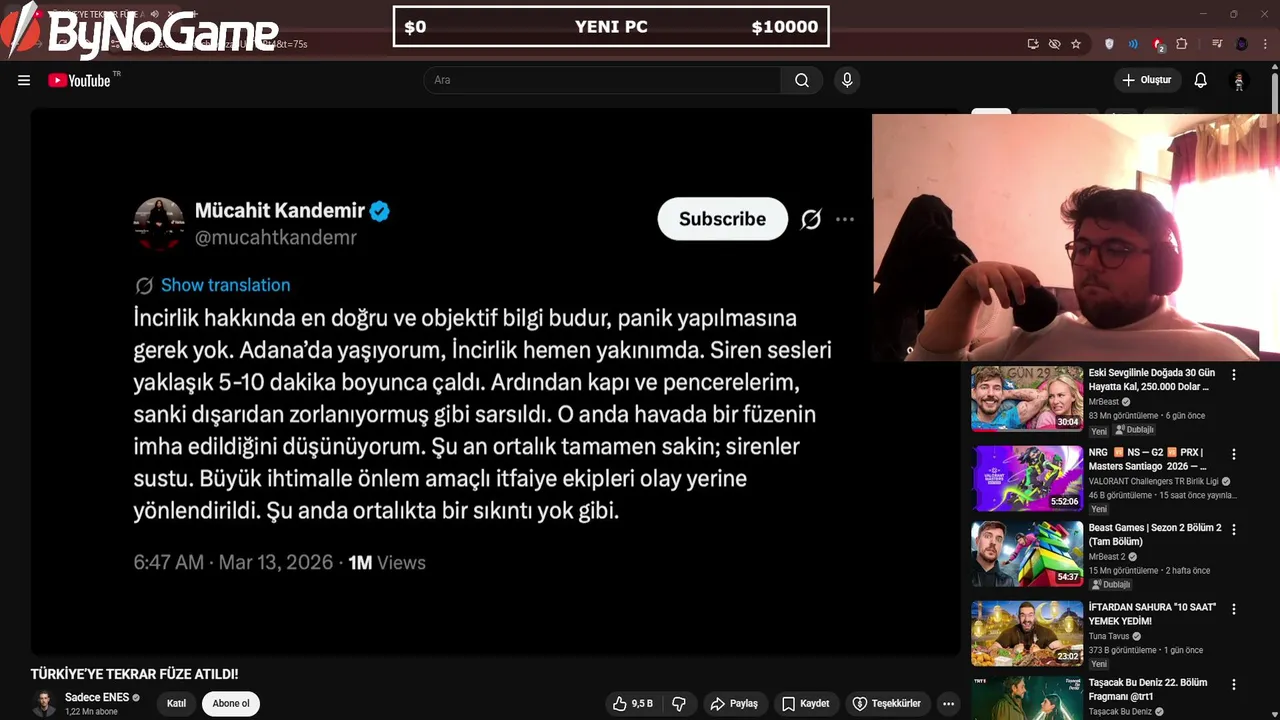Screen dimensions: 1280x720
Task: Open Sadece ENES channel name link
Action: coord(97,697)
